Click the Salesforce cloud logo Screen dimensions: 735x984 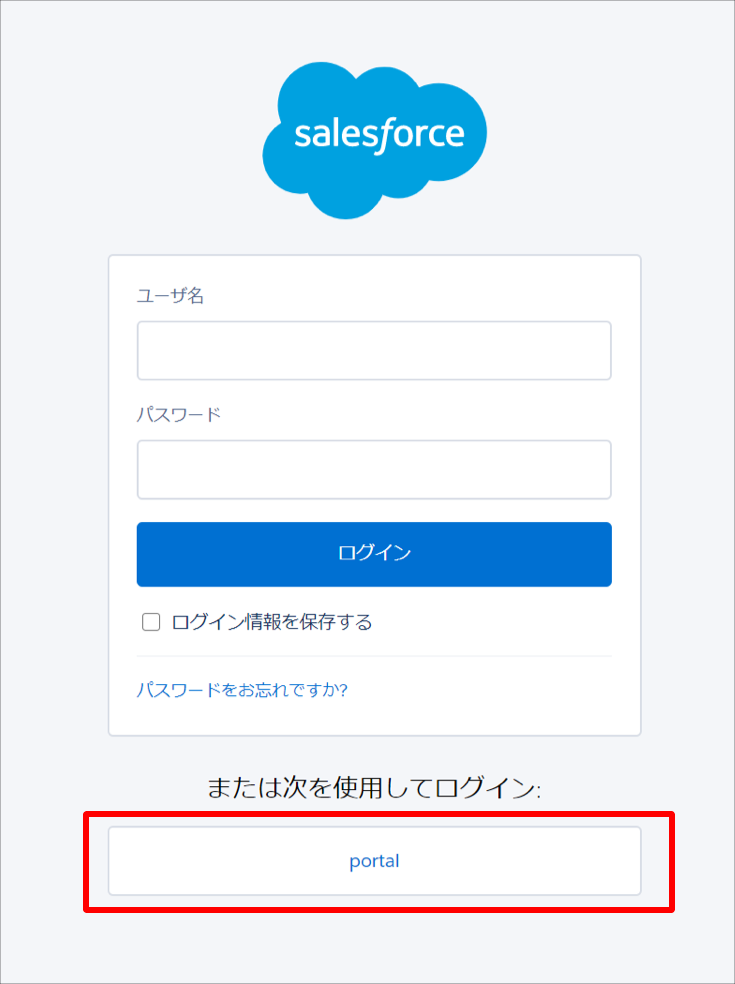(375, 141)
